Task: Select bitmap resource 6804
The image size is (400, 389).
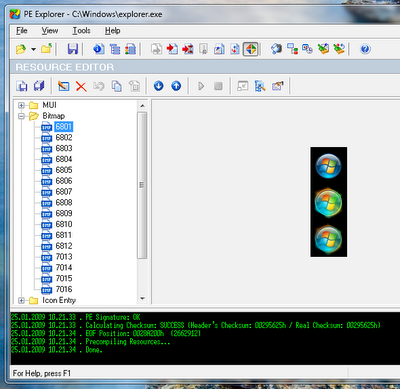Action: tap(64, 159)
